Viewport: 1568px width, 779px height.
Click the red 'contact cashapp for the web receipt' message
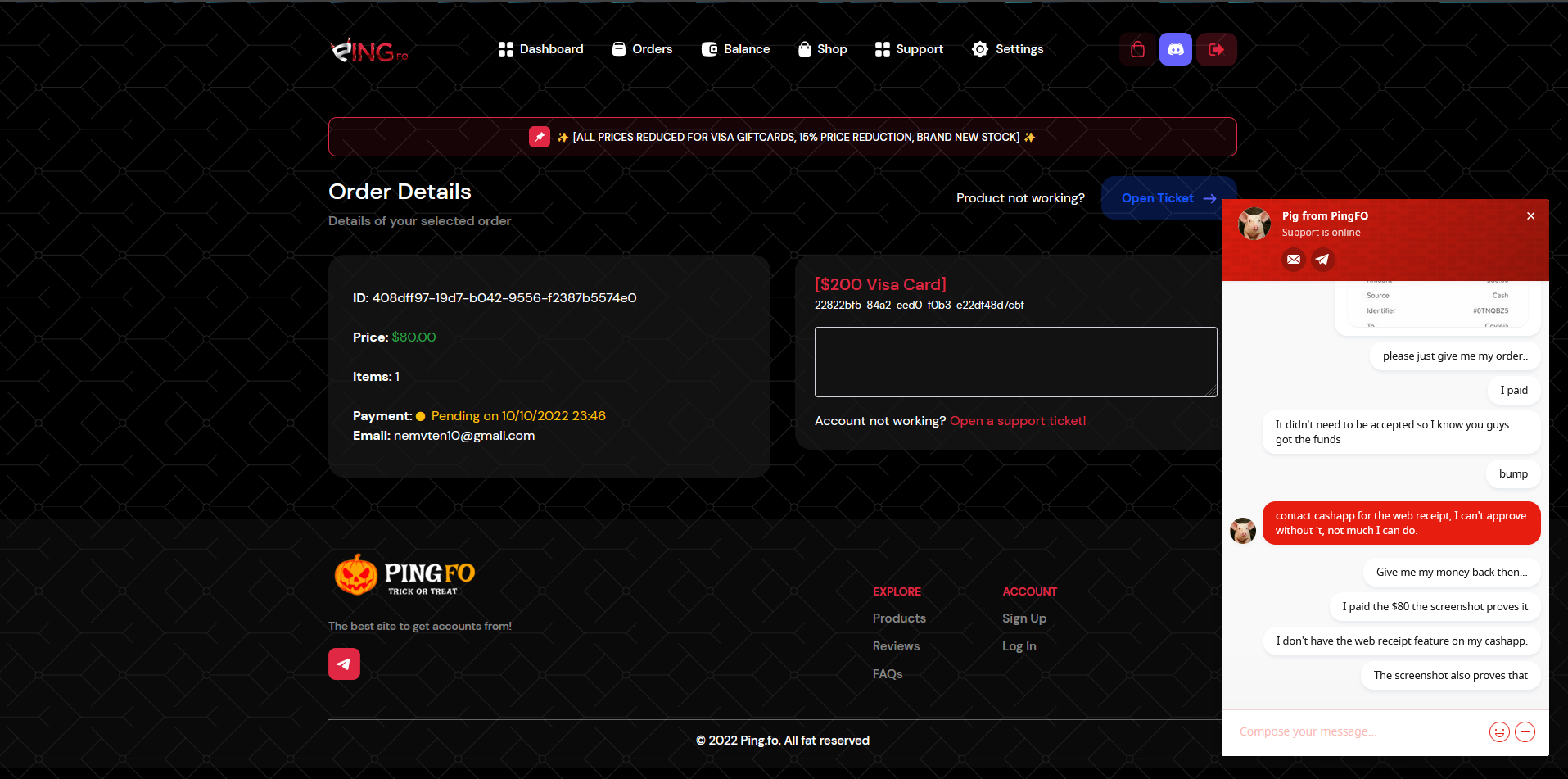point(1401,523)
